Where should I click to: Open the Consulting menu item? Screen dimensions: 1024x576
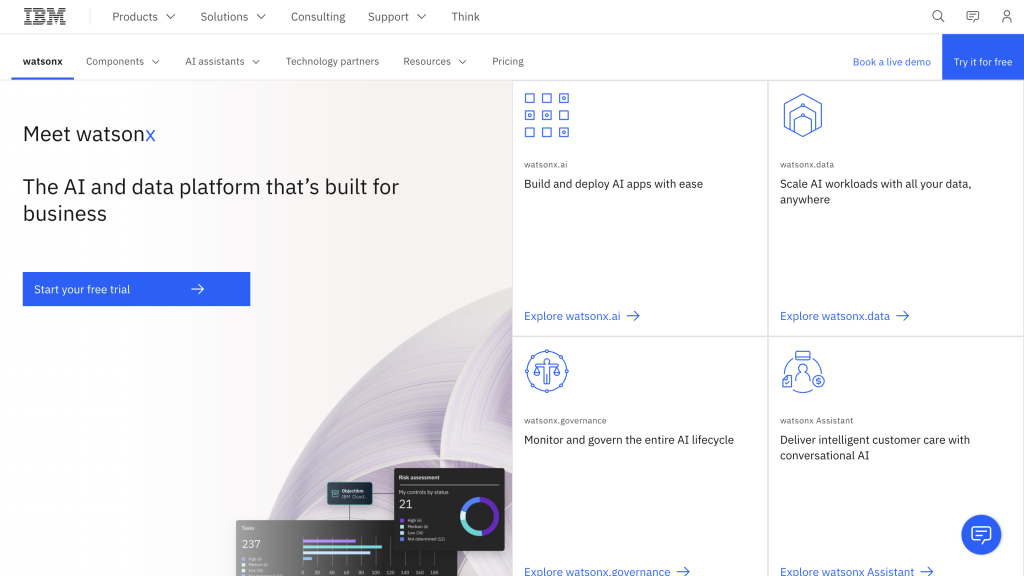[x=318, y=16]
